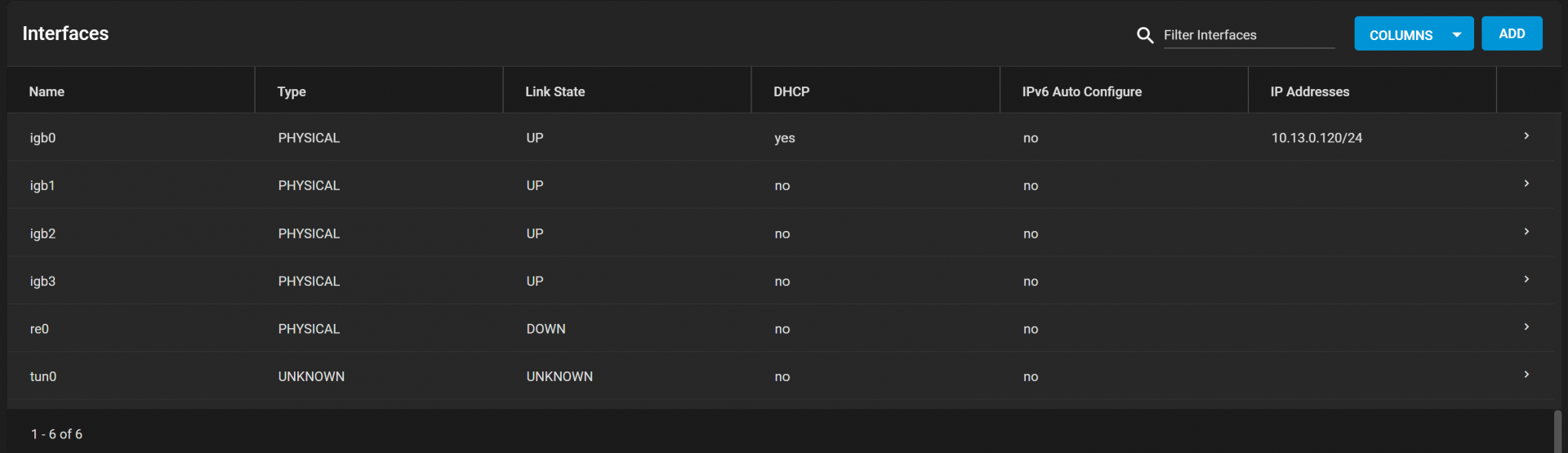Screen dimensions: 1568x453
Task: Sort by DHCP column header
Action: [791, 91]
